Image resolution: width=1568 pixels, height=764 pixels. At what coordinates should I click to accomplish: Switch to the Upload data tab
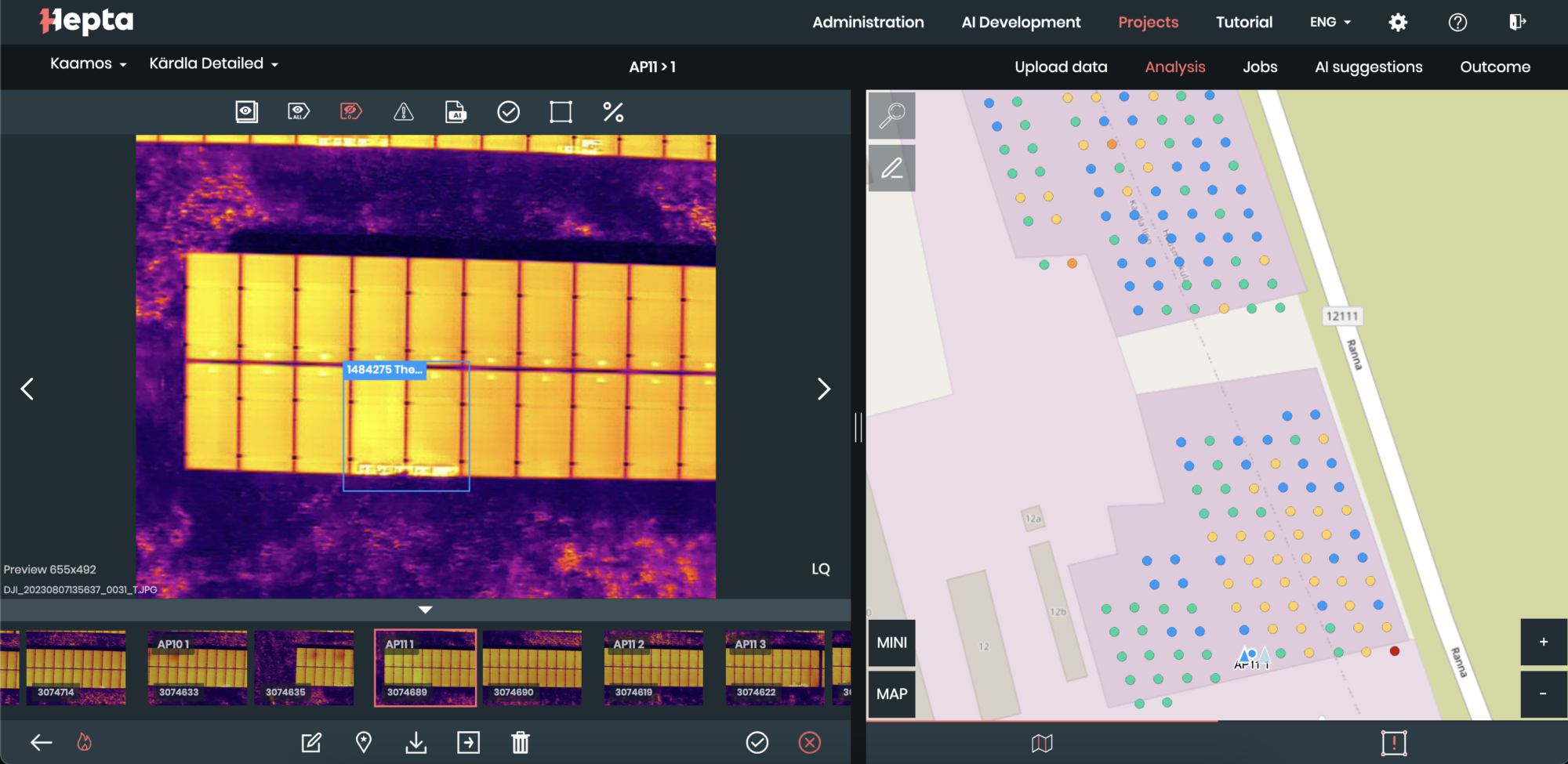pyautogui.click(x=1061, y=67)
